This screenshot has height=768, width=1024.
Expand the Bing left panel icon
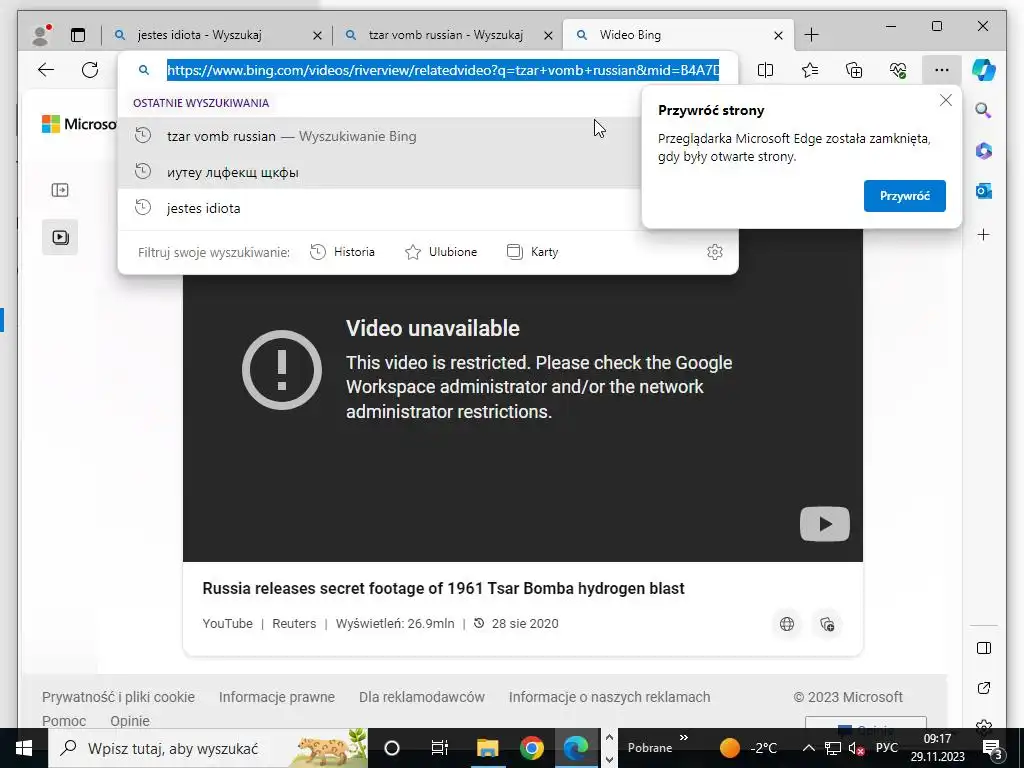(60, 190)
